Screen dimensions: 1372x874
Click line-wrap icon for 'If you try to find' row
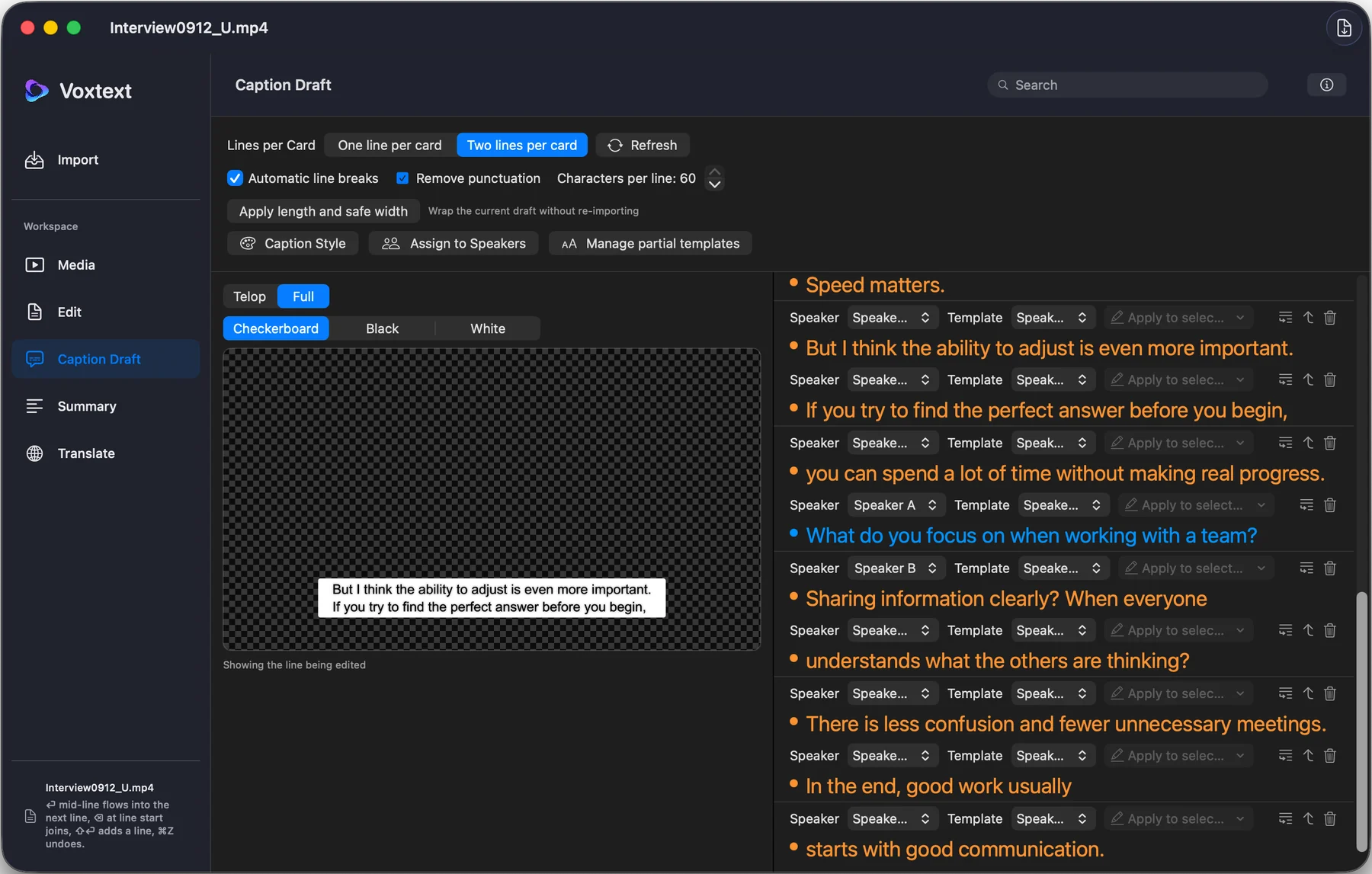[1285, 379]
